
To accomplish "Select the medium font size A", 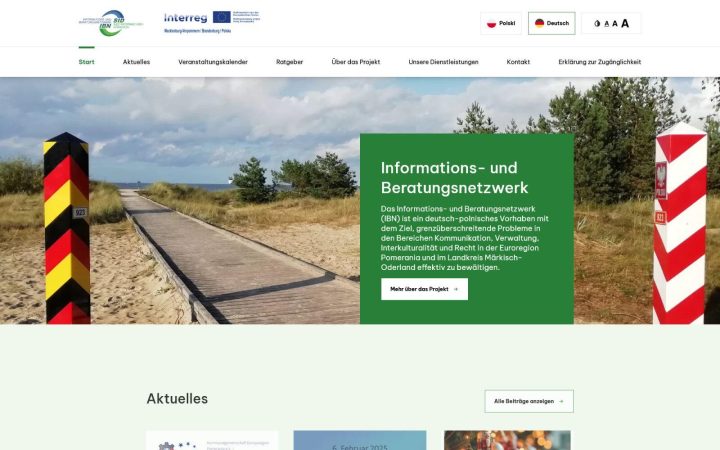I will tap(615, 23).
